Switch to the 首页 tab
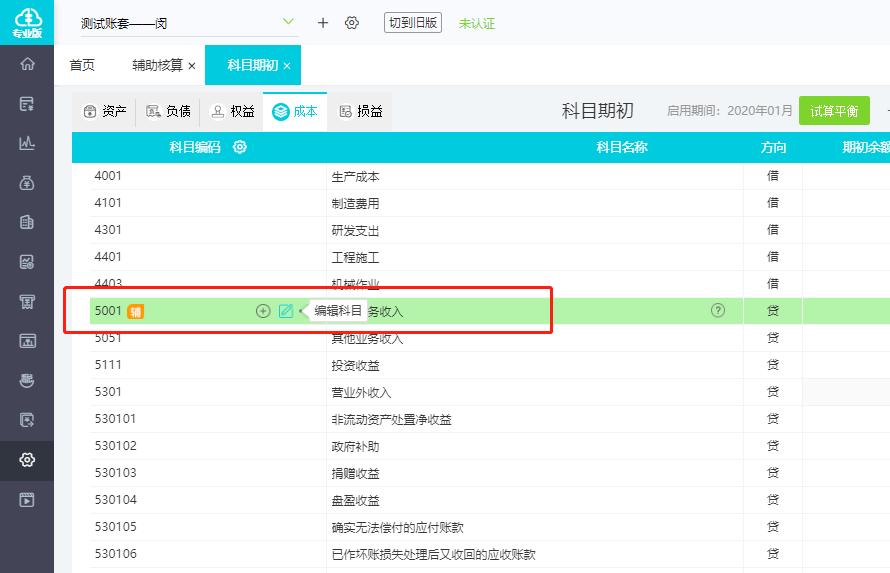The width and height of the screenshot is (890, 573). click(x=82, y=65)
